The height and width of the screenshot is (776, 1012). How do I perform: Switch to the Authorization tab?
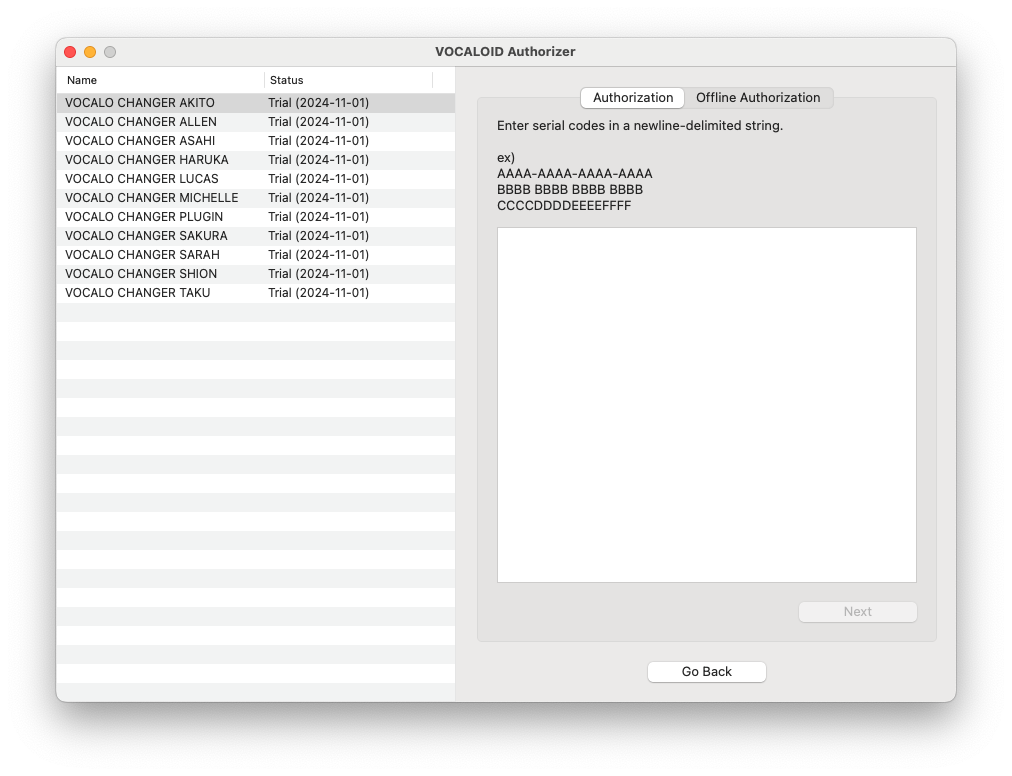[x=632, y=97]
